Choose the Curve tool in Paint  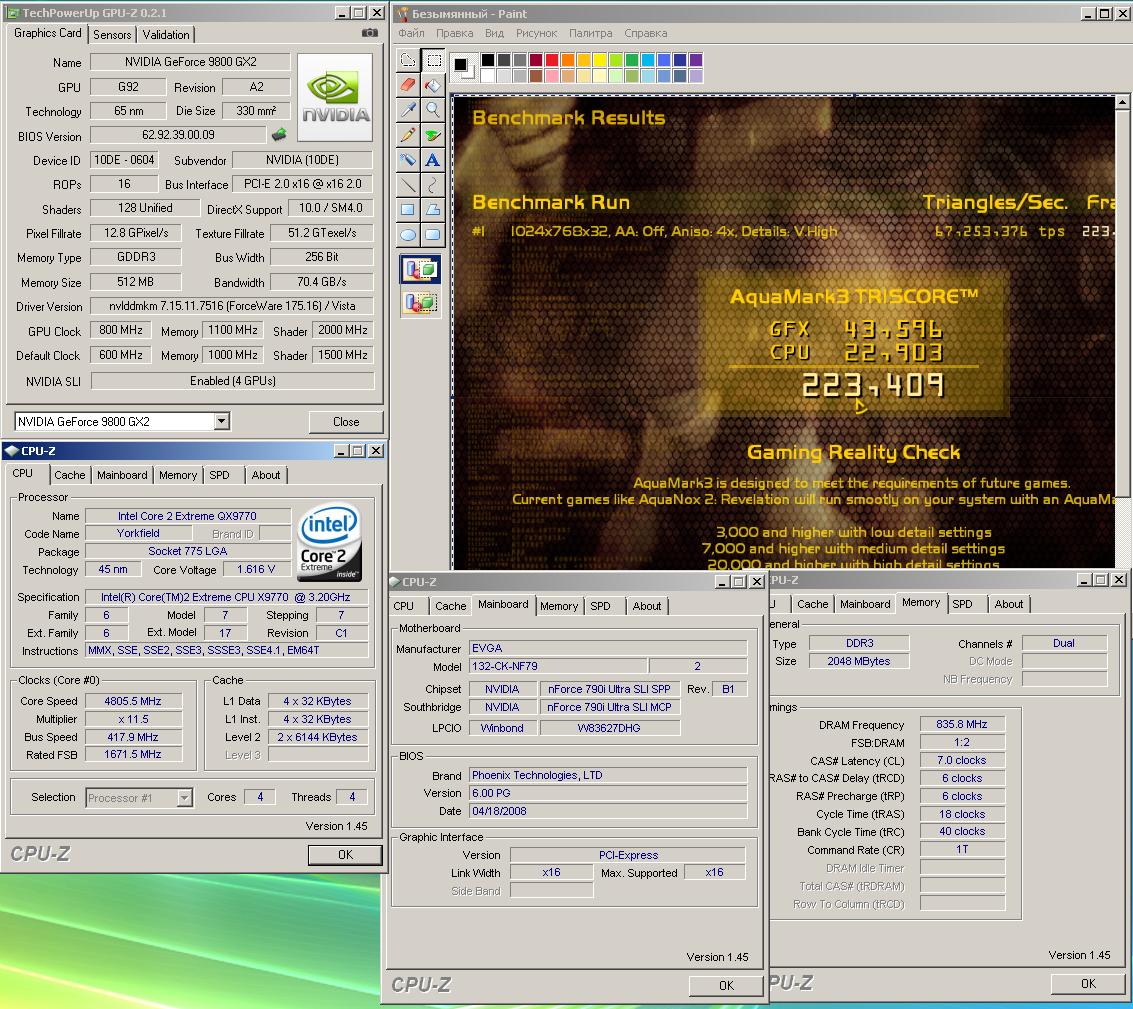point(433,185)
